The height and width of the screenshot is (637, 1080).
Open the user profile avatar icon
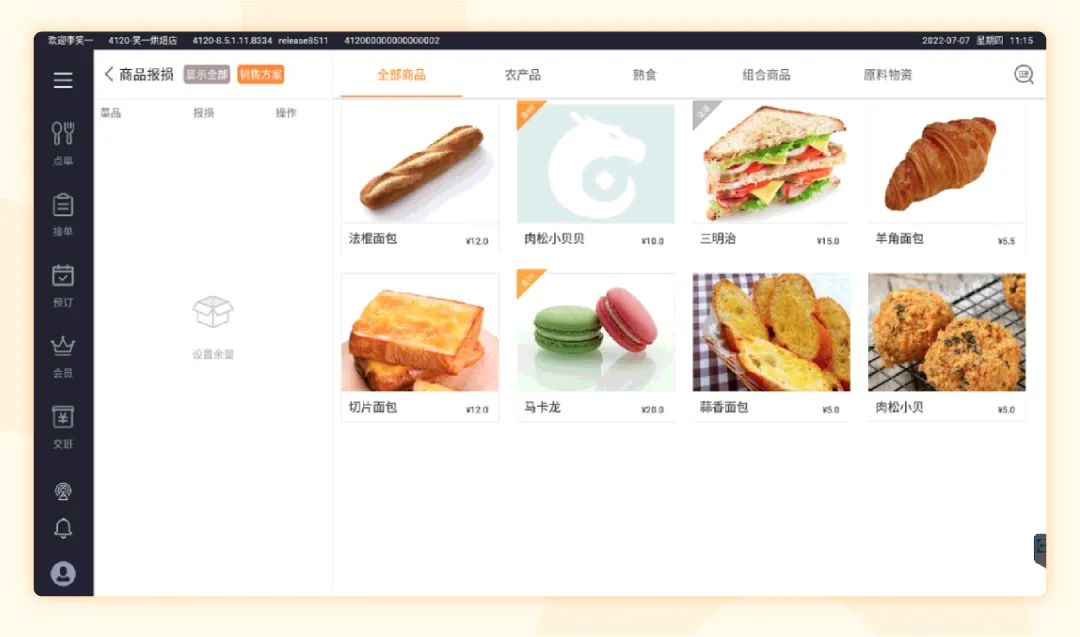[63, 574]
